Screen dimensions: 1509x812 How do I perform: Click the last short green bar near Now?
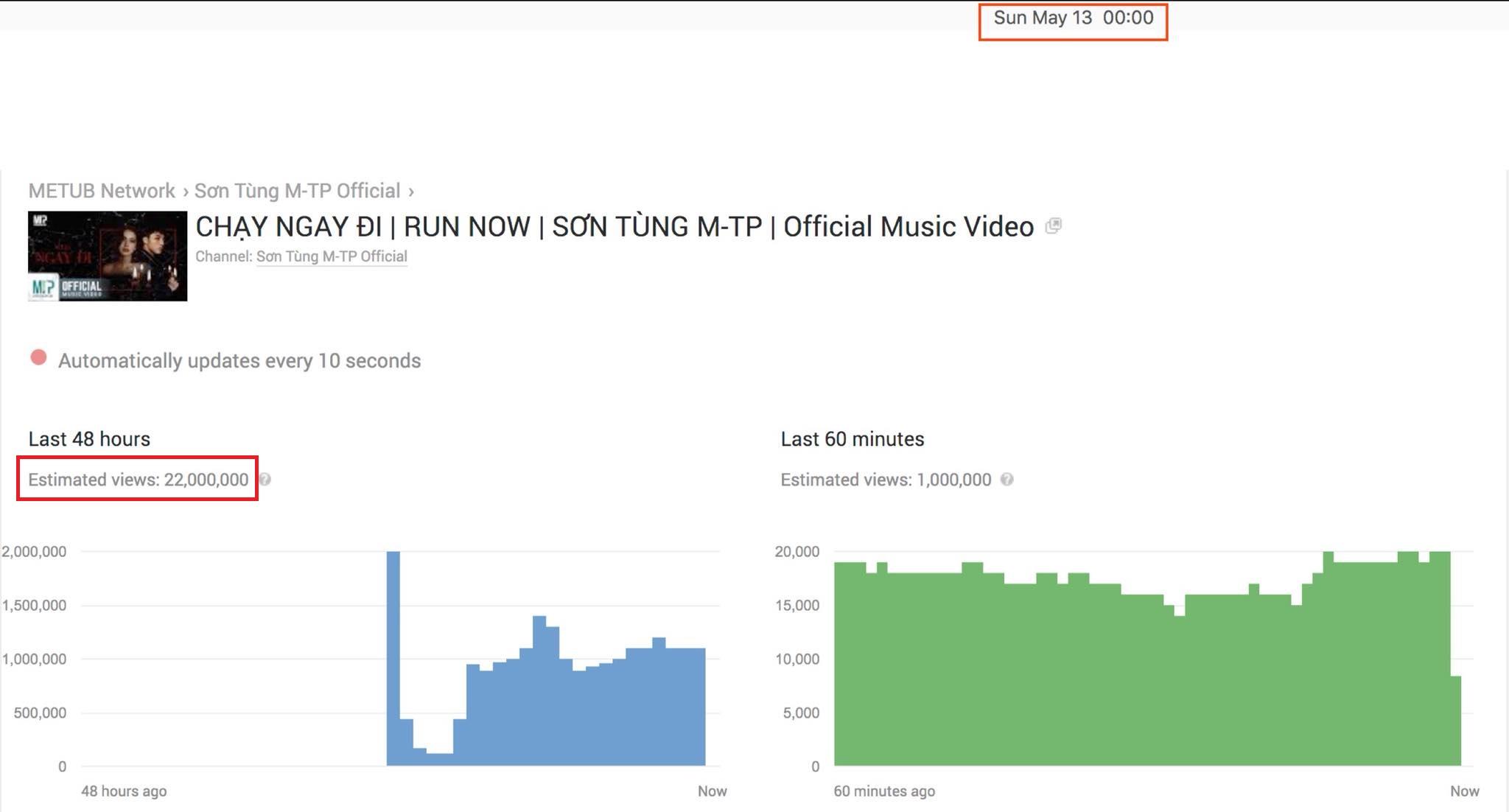coord(1455,721)
